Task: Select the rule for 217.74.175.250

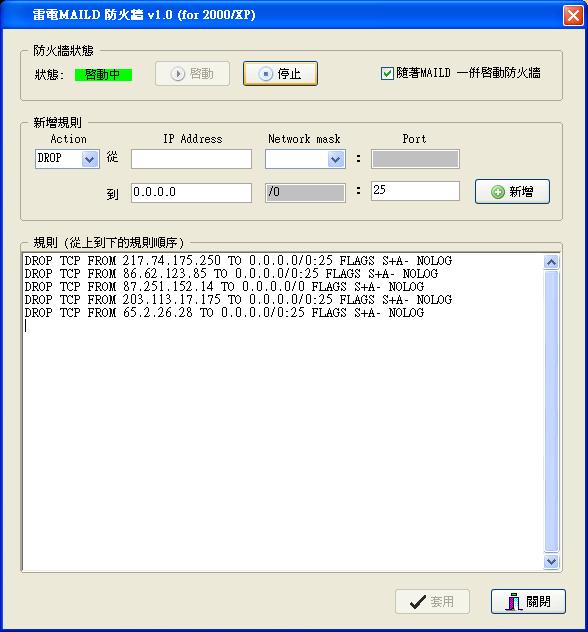Action: [x=238, y=261]
